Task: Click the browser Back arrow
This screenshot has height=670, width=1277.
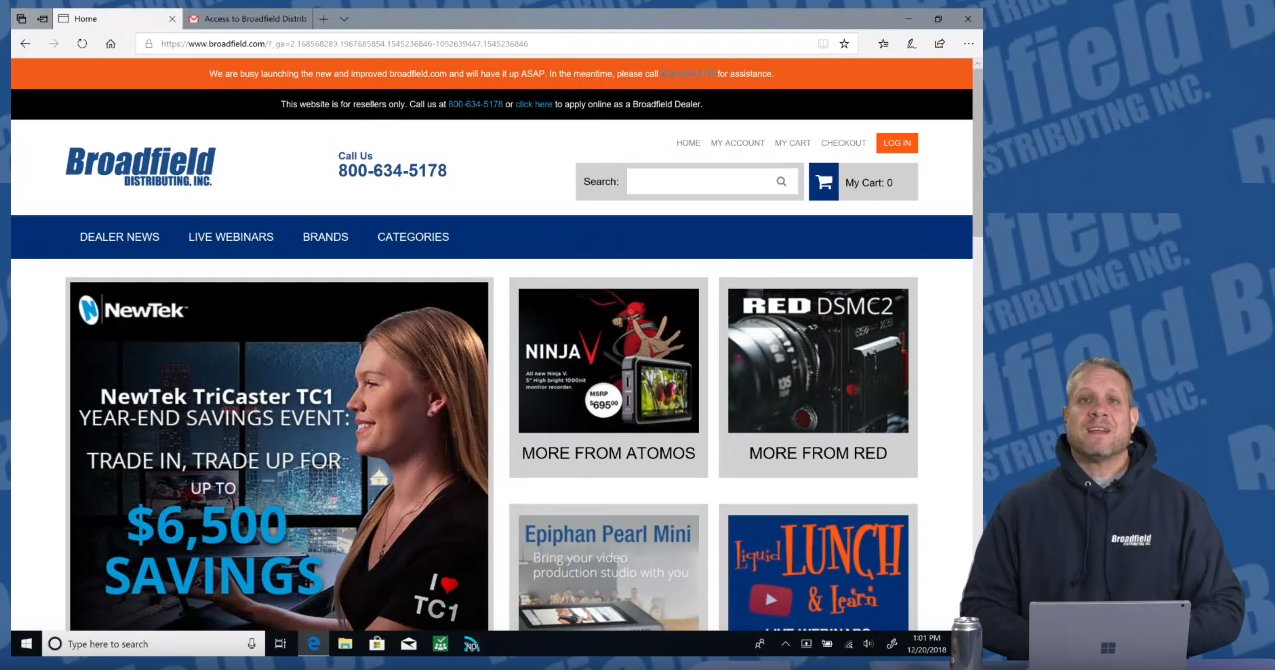Action: (26, 44)
